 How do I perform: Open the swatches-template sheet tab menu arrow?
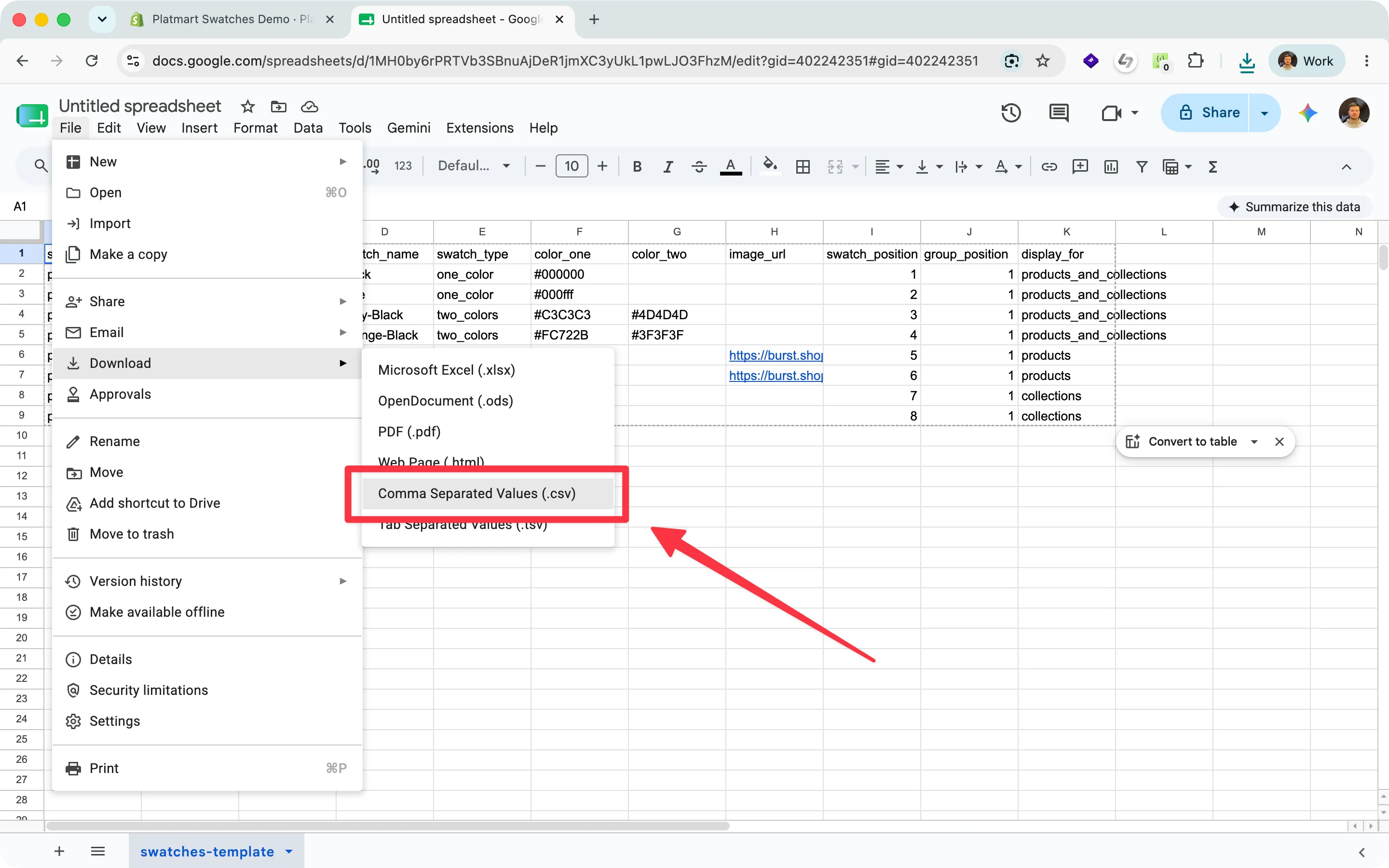(289, 851)
